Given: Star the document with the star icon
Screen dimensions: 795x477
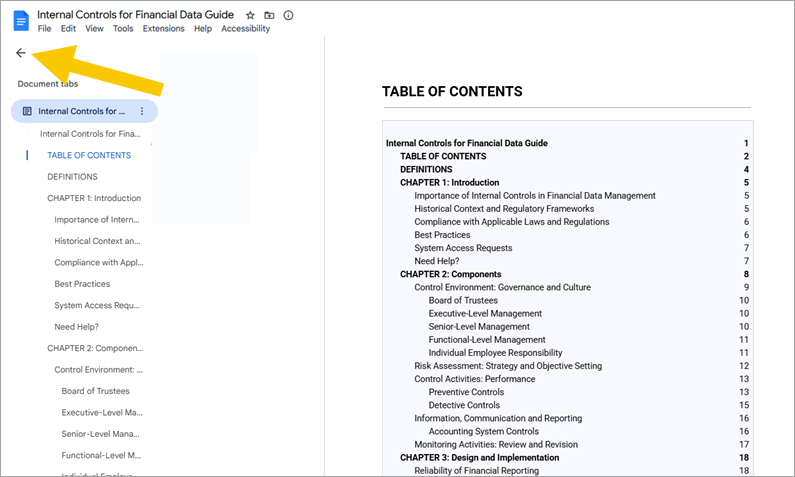Looking at the screenshot, I should (250, 15).
